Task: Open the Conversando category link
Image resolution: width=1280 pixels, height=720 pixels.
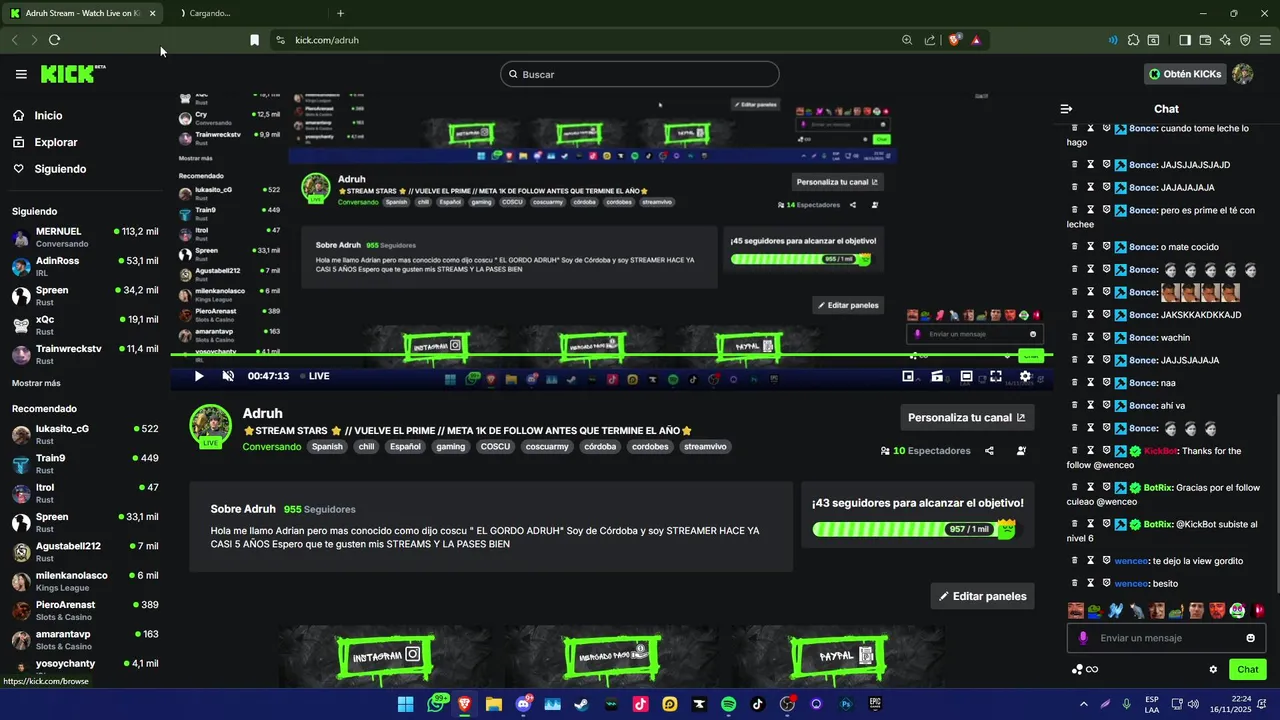Action: (271, 447)
